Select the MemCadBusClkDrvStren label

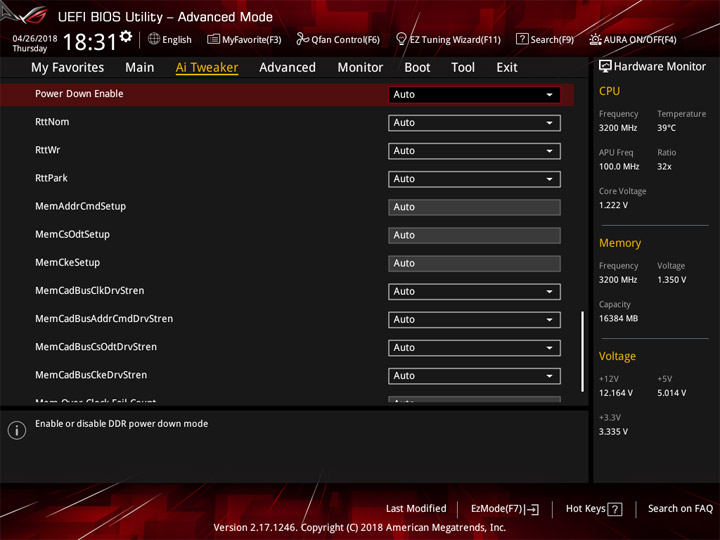(x=90, y=291)
